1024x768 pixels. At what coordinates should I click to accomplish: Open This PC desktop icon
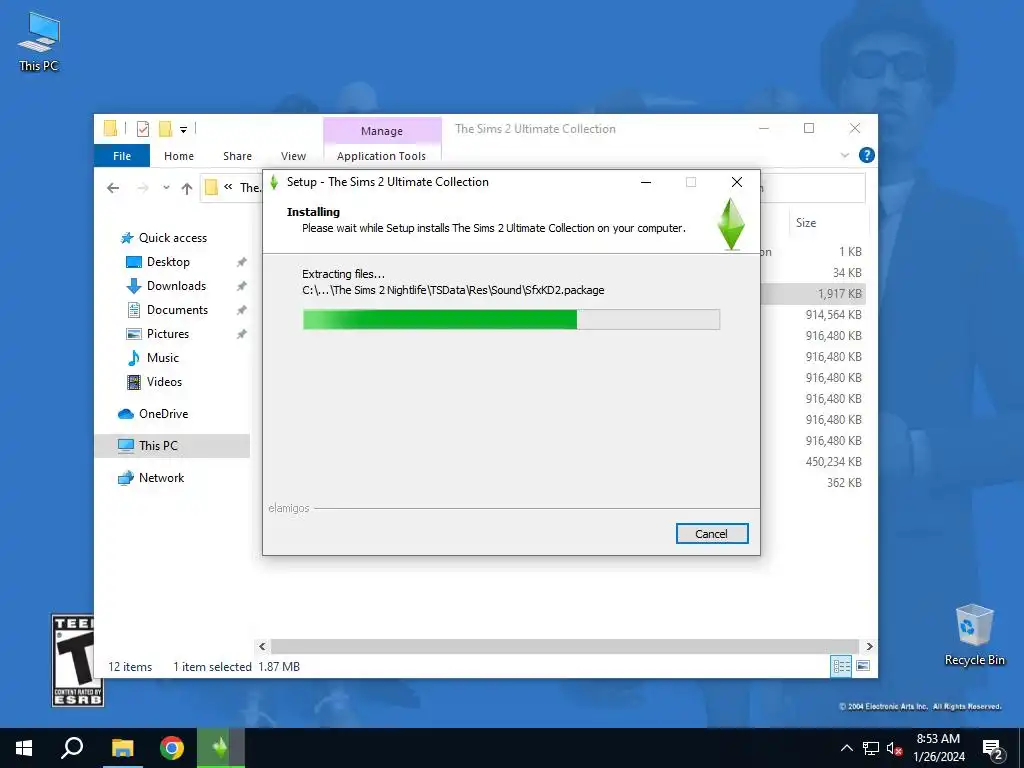(39, 41)
